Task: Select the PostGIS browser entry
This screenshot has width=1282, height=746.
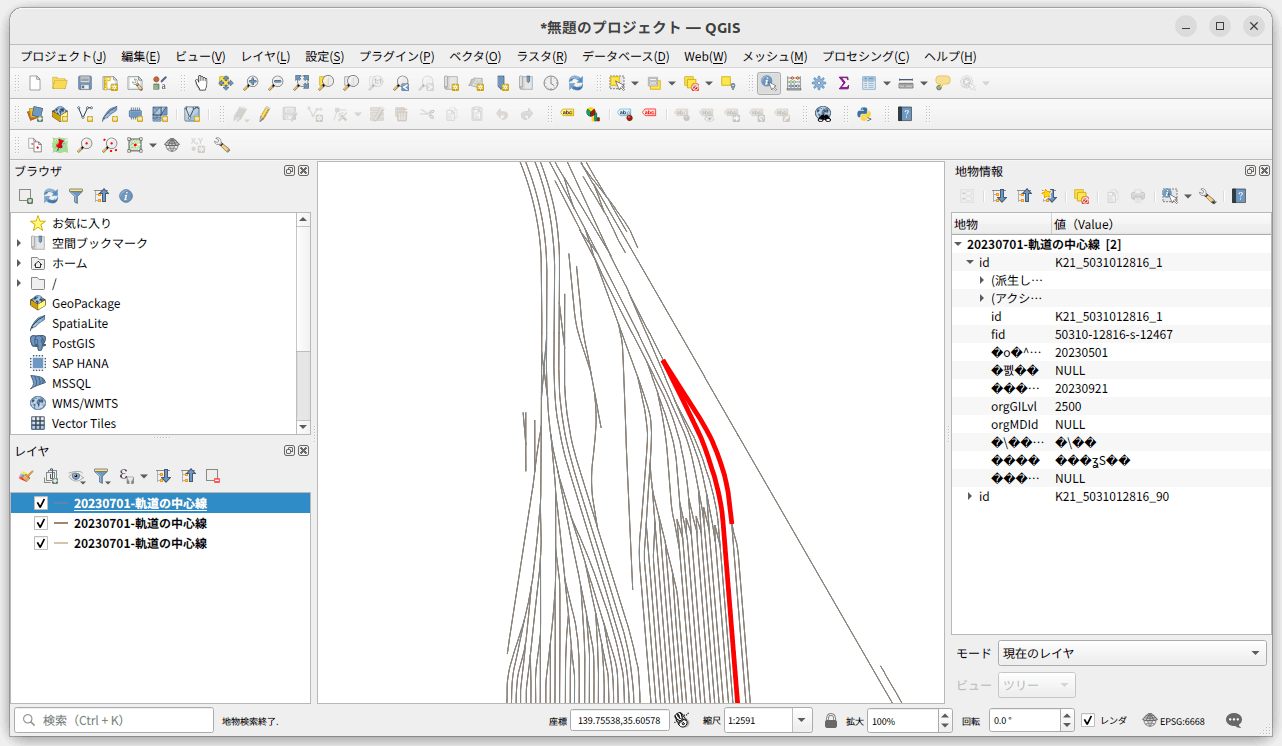Action: point(73,343)
